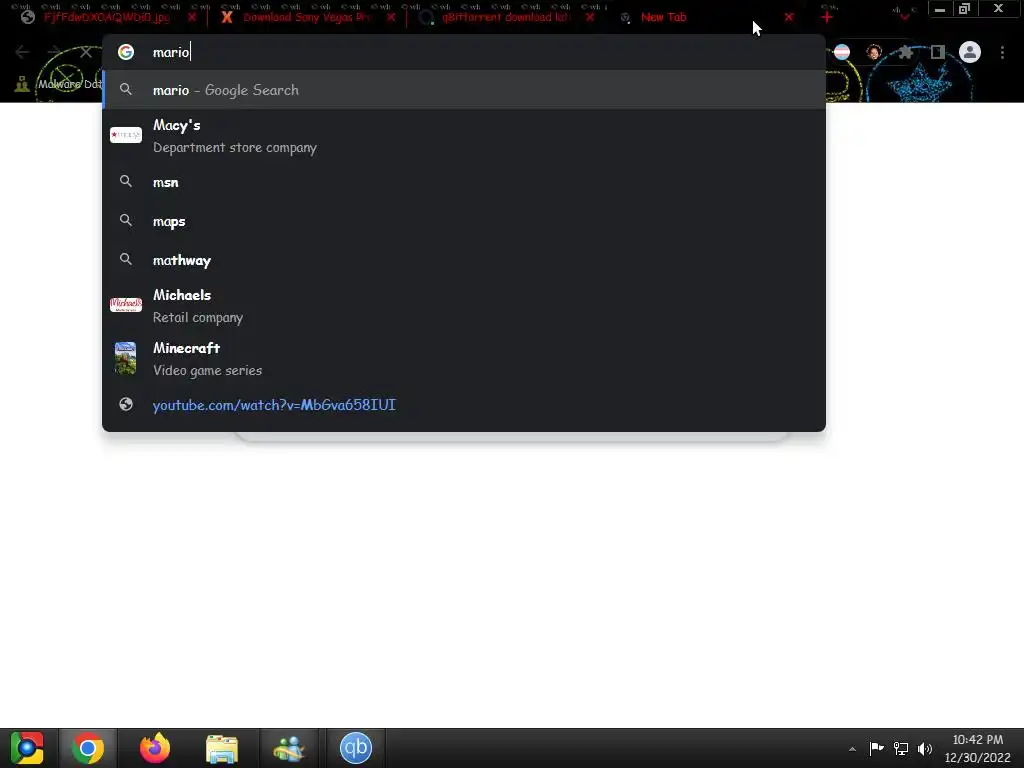The image size is (1024, 768).
Task: Open the Action Center flag icon
Action: pos(876,748)
